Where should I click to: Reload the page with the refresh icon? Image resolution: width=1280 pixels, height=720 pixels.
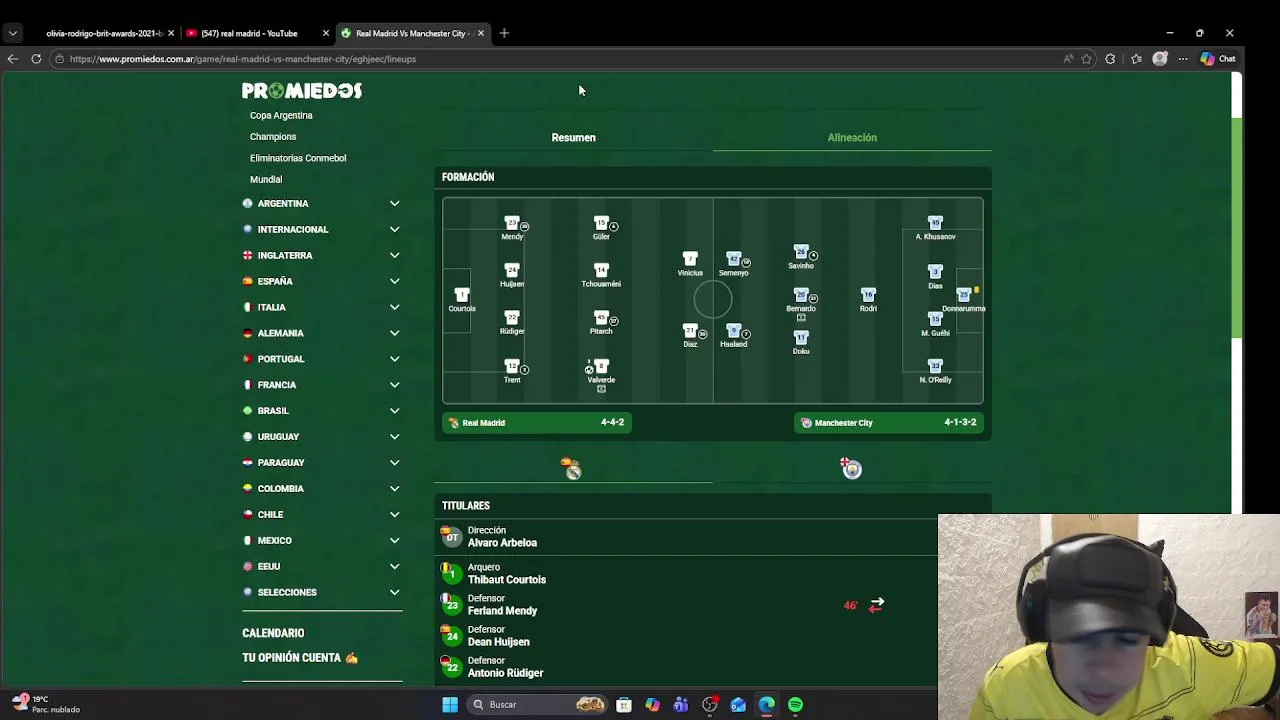pyautogui.click(x=36, y=59)
